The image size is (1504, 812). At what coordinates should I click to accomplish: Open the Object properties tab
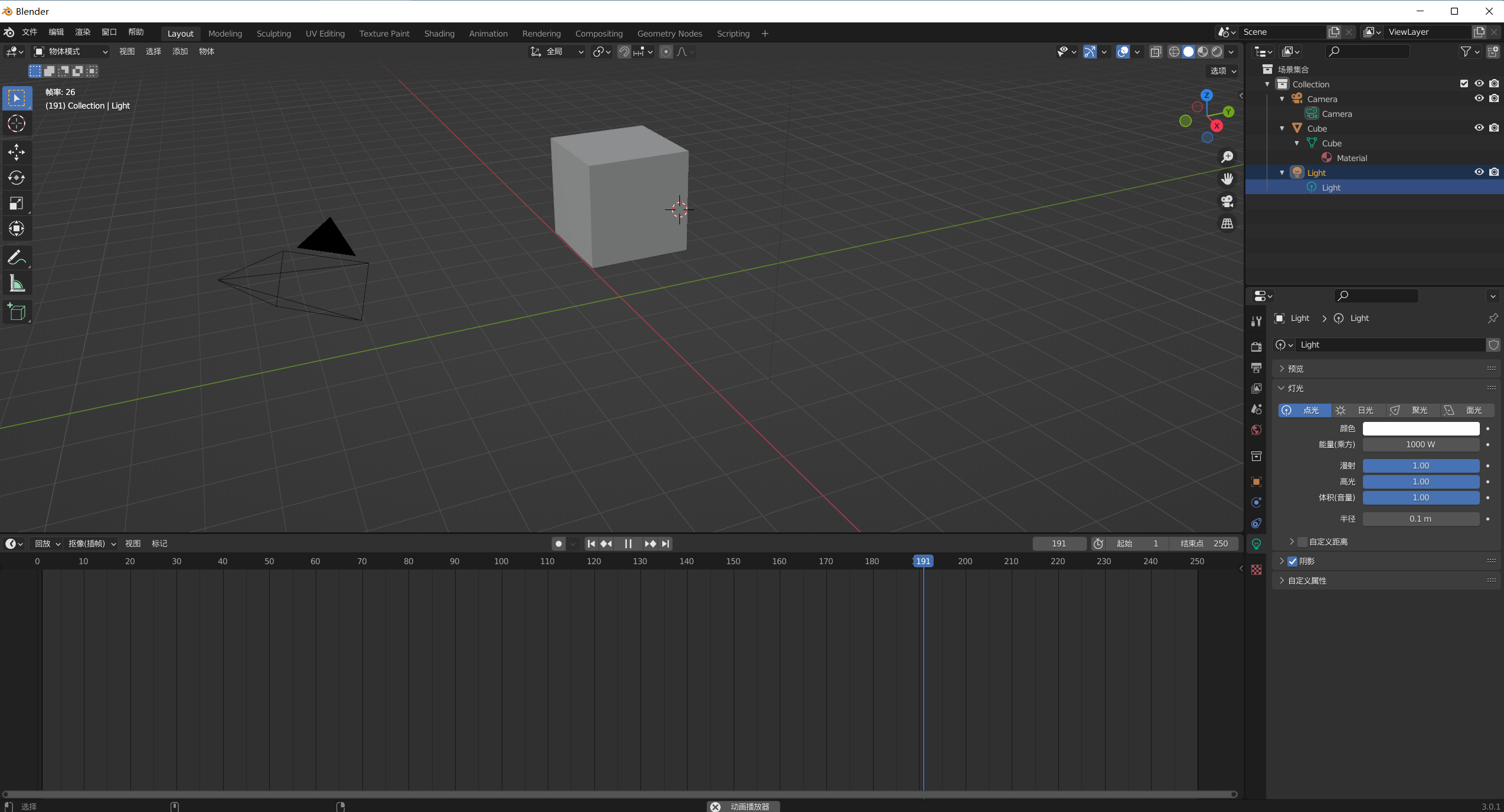tap(1256, 482)
